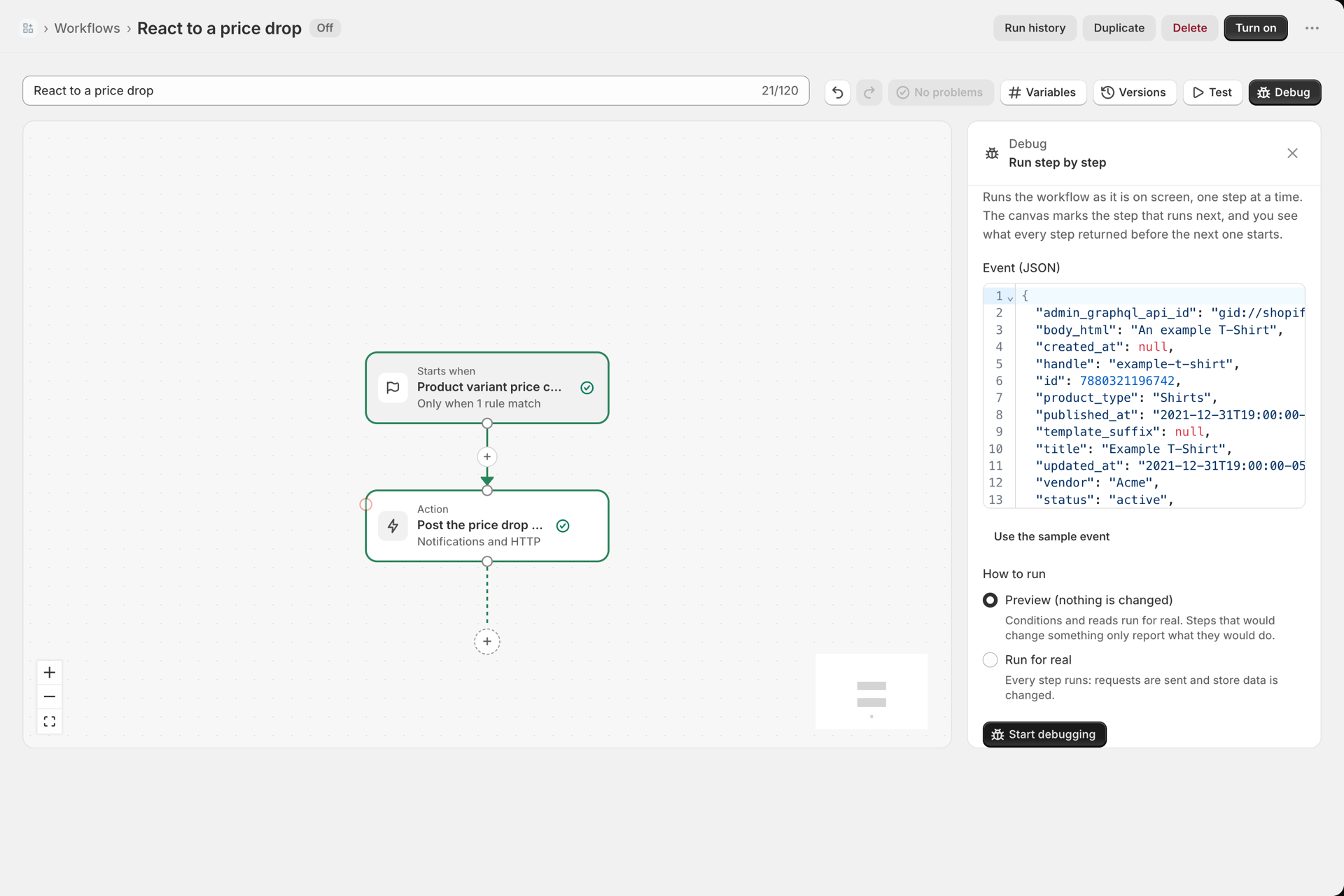Go to Workflows breadcrumb
This screenshot has width=1344, height=896.
(x=87, y=28)
